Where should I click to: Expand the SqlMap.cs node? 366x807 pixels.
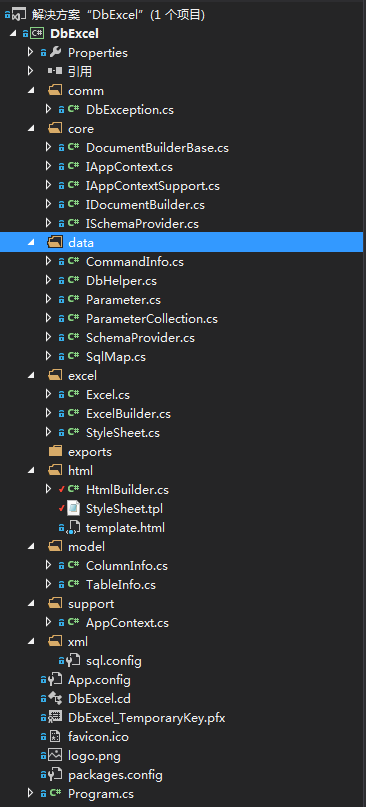48,356
